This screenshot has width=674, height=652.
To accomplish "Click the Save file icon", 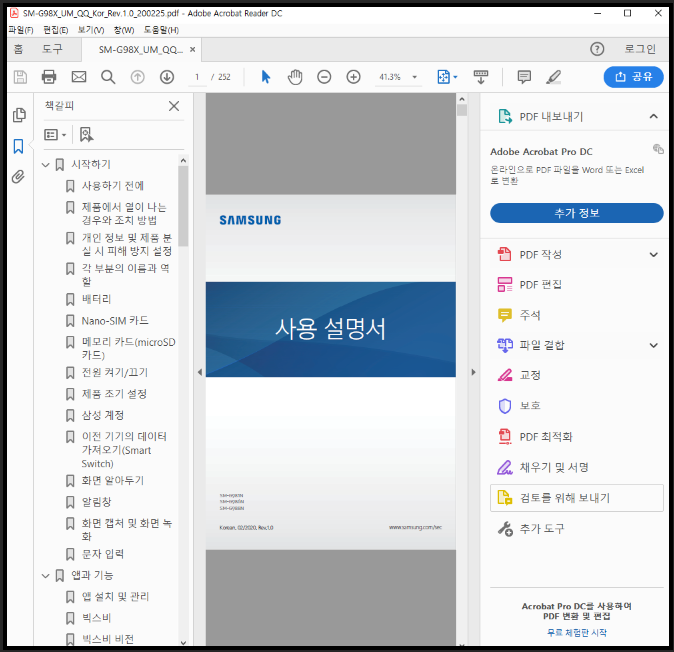I will pos(20,77).
